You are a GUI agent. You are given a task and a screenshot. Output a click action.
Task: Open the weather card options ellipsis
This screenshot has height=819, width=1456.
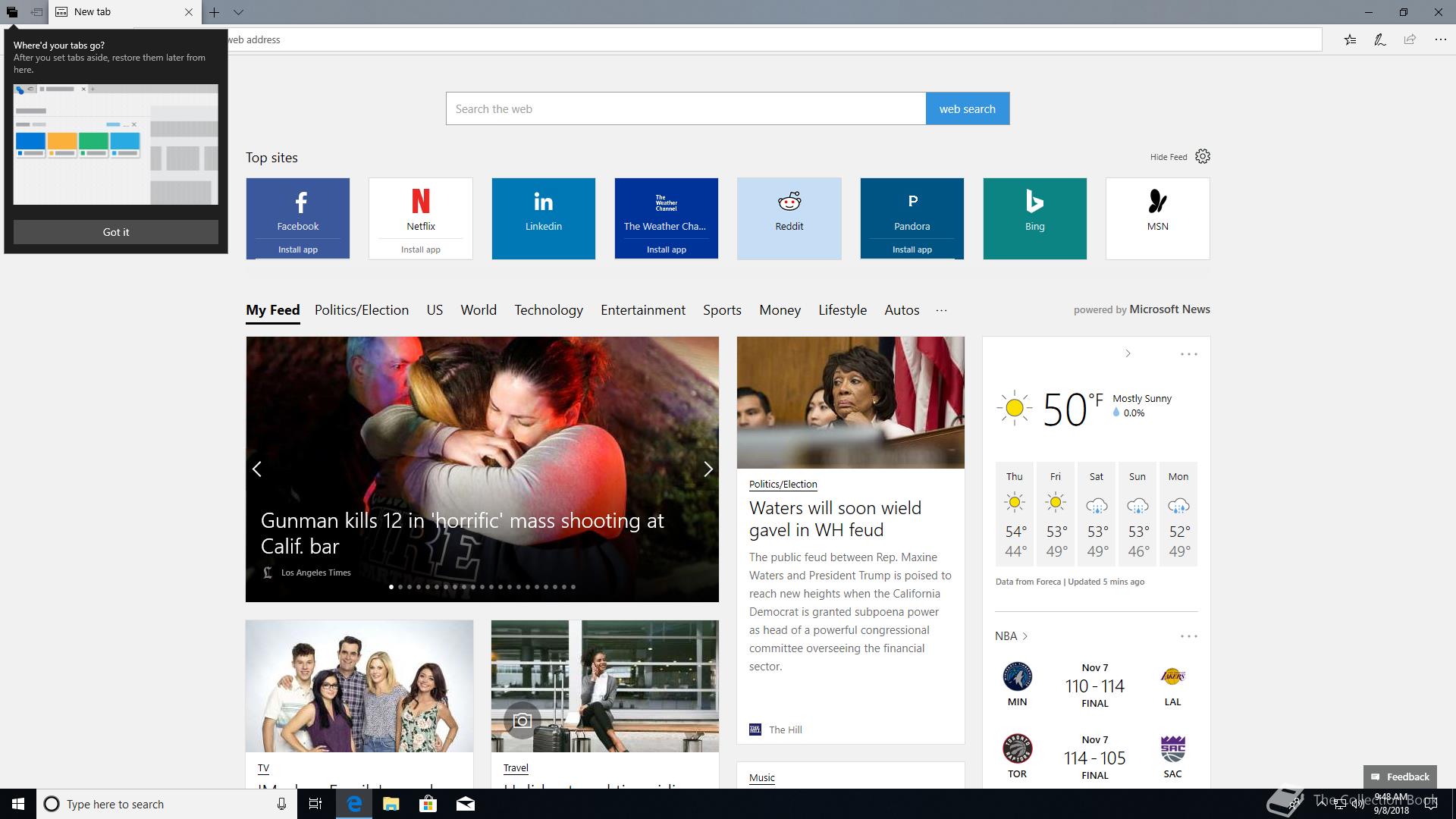1189,354
